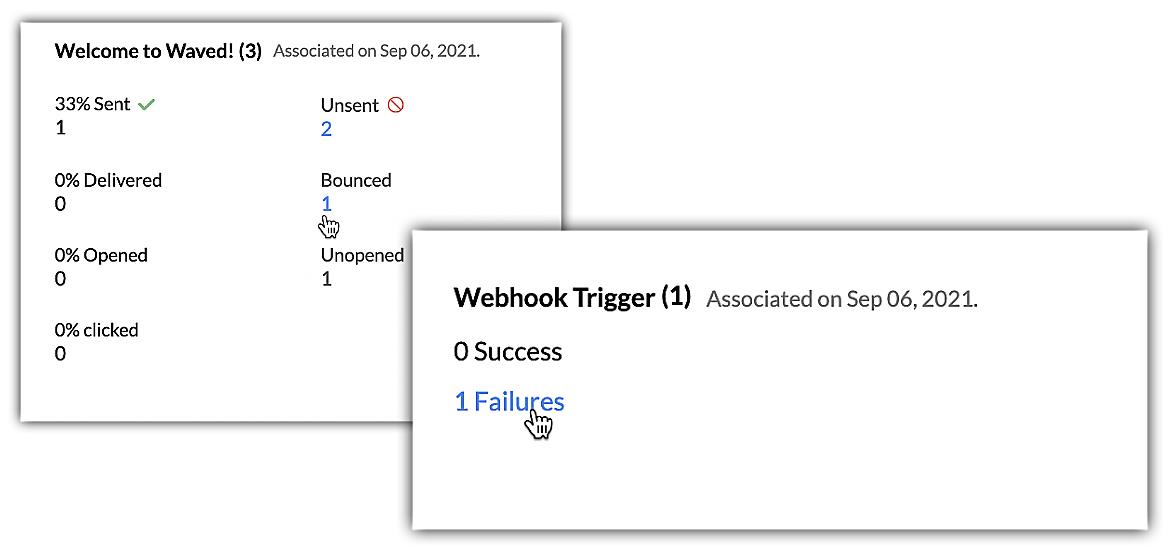Image resolution: width=1168 pixels, height=550 pixels.
Task: Click the Bounced label
Action: (356, 180)
